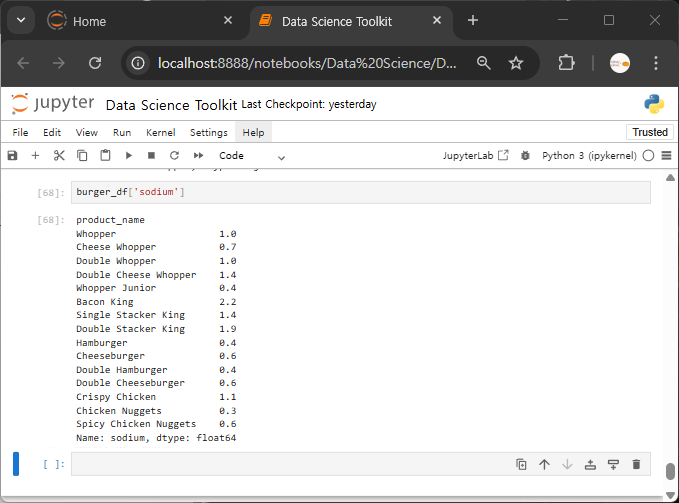Screen dimensions: 679x503
Task: Go forward in browser history
Action: [x=58, y=63]
